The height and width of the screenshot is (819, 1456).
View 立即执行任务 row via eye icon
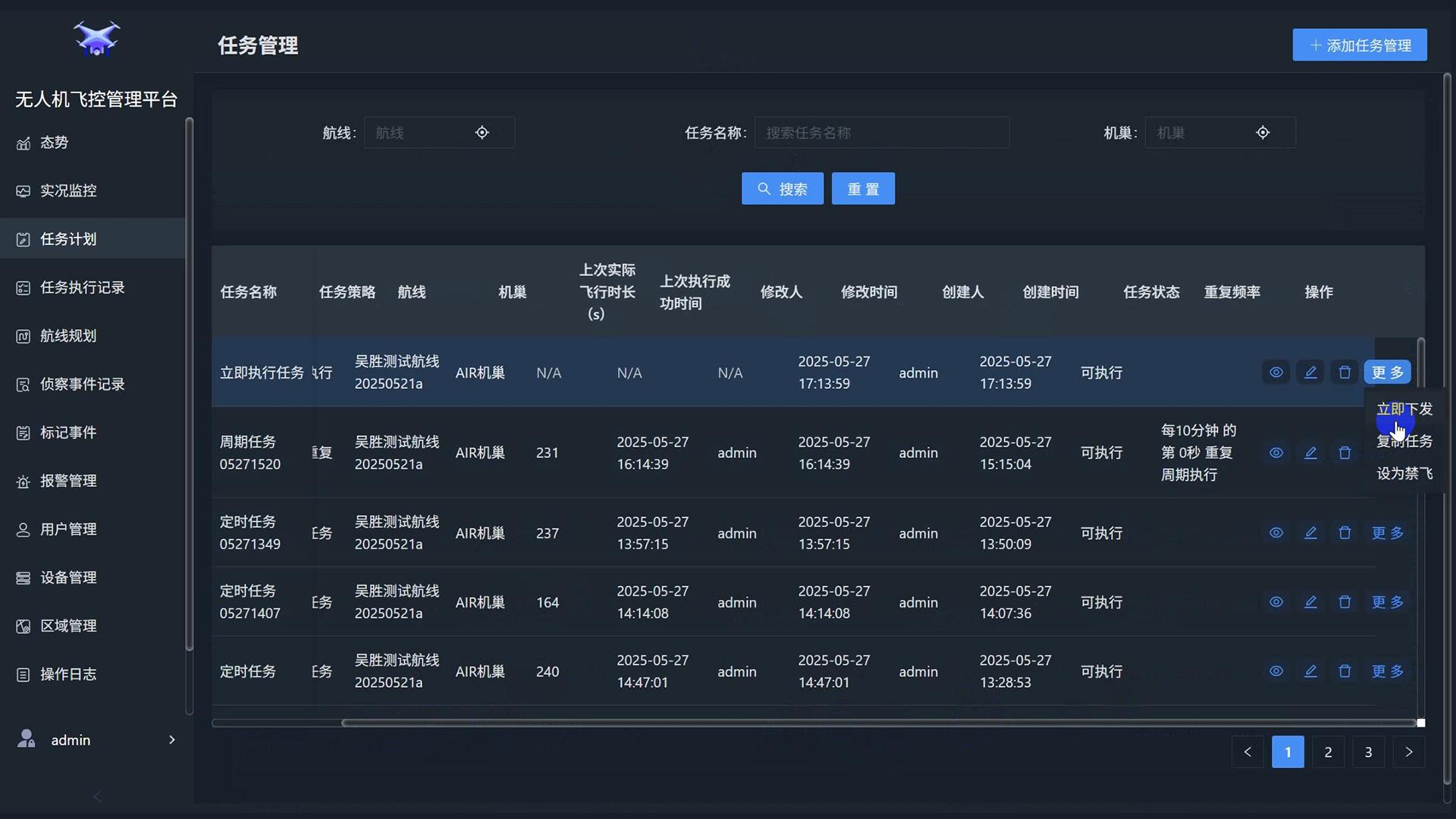click(x=1276, y=372)
